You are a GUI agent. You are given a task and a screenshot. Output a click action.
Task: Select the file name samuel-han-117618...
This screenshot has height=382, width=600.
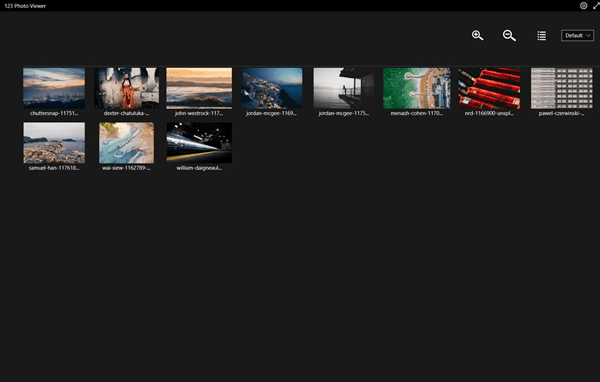click(54, 168)
